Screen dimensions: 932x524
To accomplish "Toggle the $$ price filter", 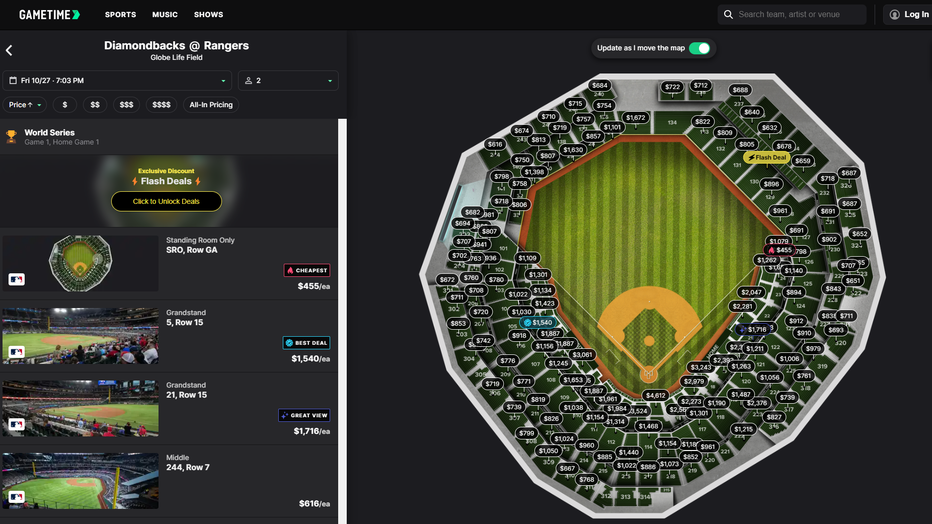I will 95,104.
